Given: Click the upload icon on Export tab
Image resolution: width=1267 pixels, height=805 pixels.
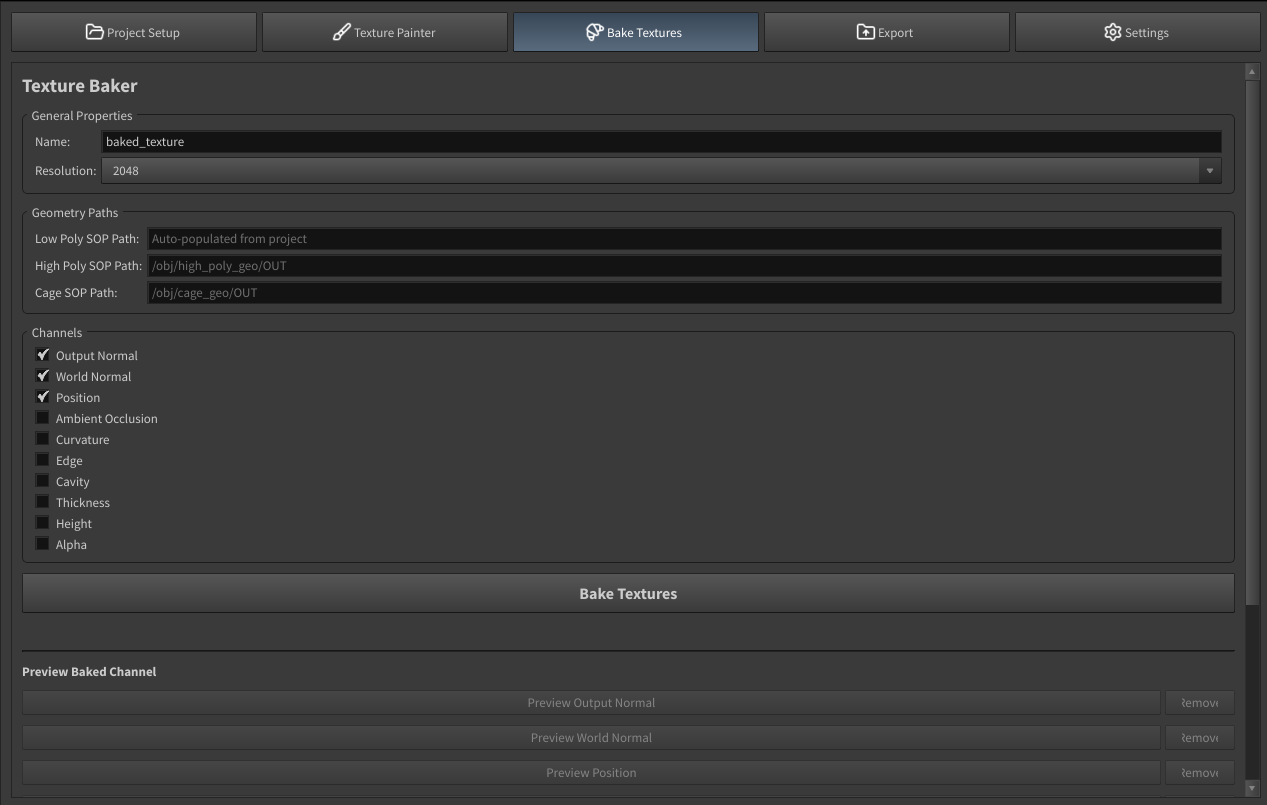Looking at the screenshot, I should 865,32.
